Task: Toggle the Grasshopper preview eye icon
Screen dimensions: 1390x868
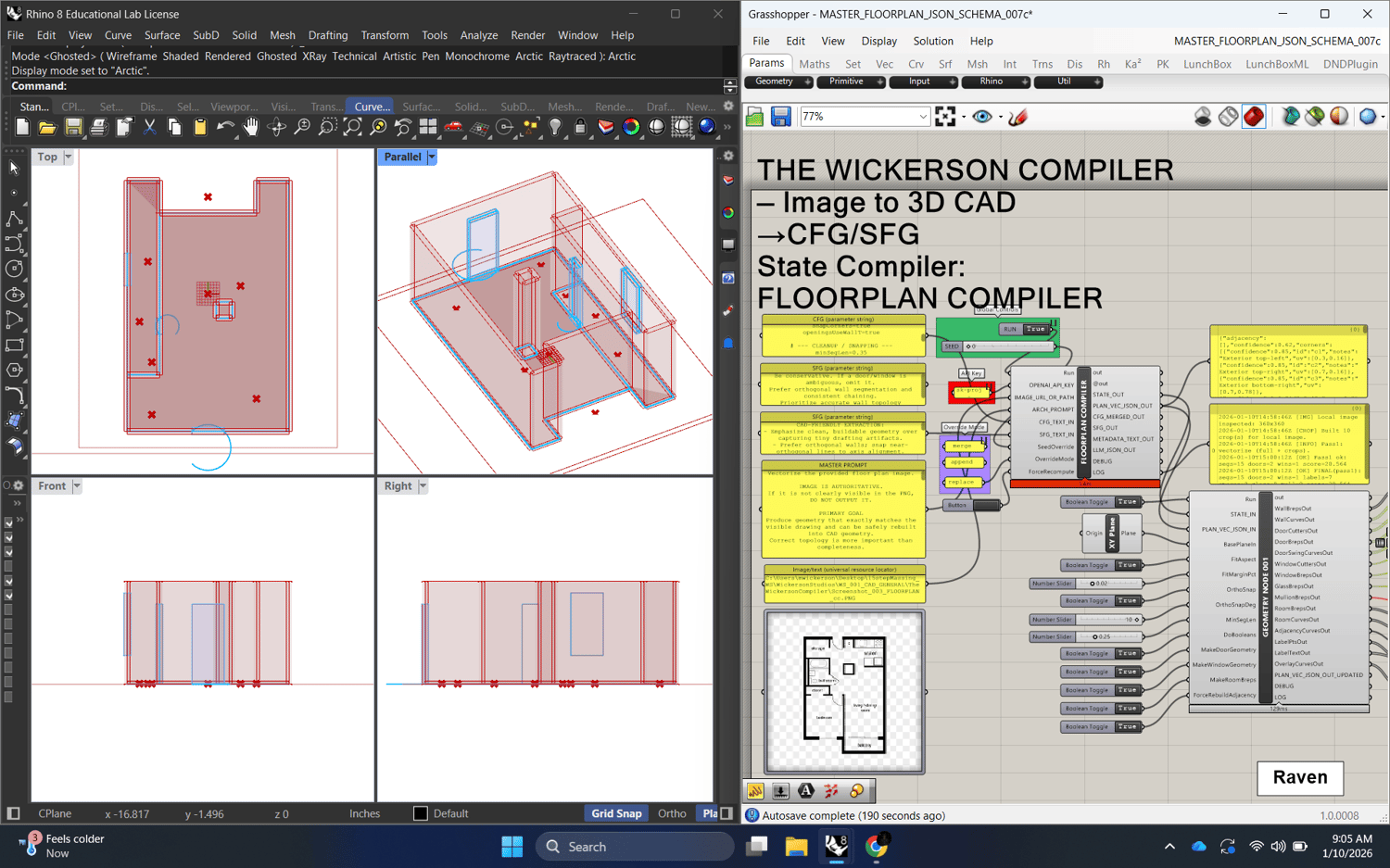Action: (x=981, y=117)
